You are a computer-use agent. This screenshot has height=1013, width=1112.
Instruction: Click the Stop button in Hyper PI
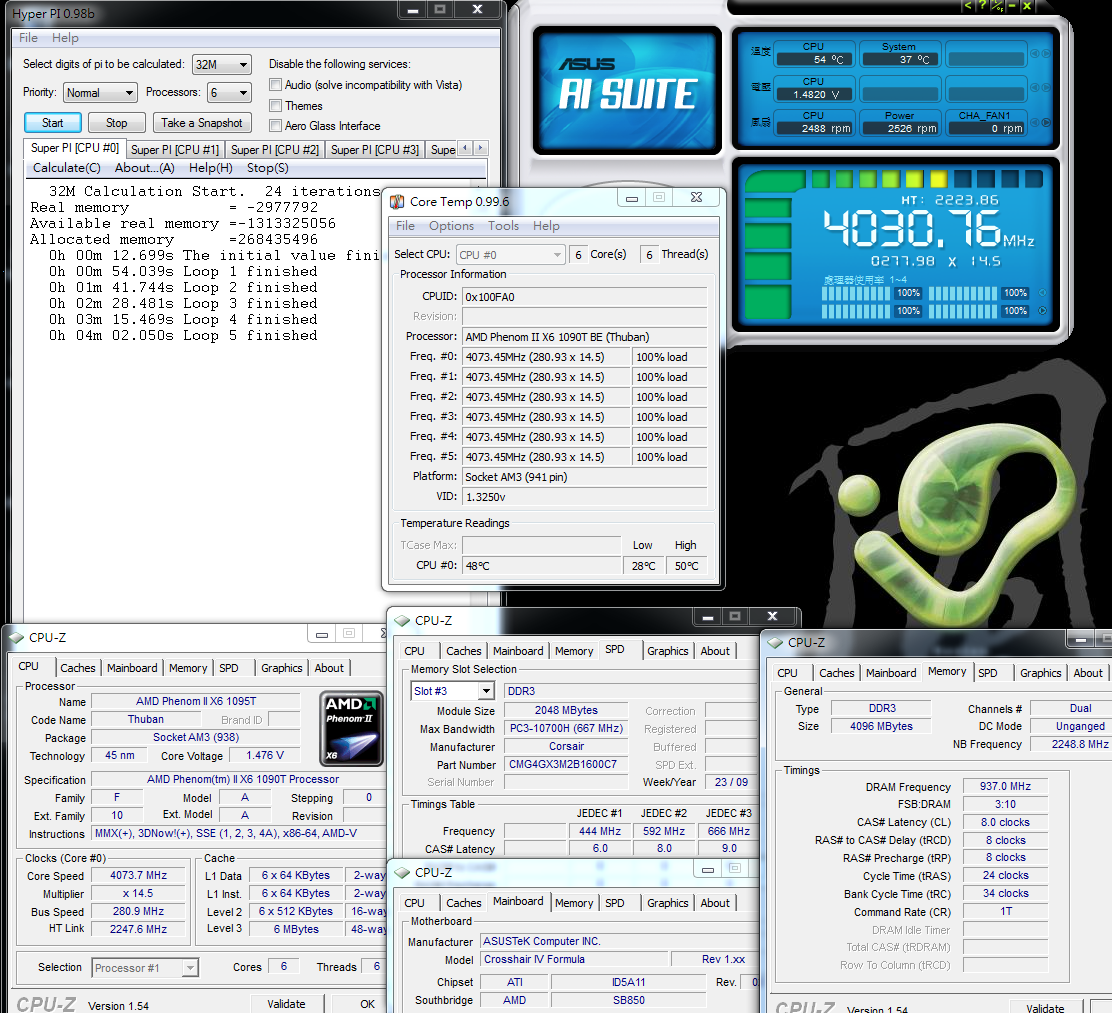(117, 123)
